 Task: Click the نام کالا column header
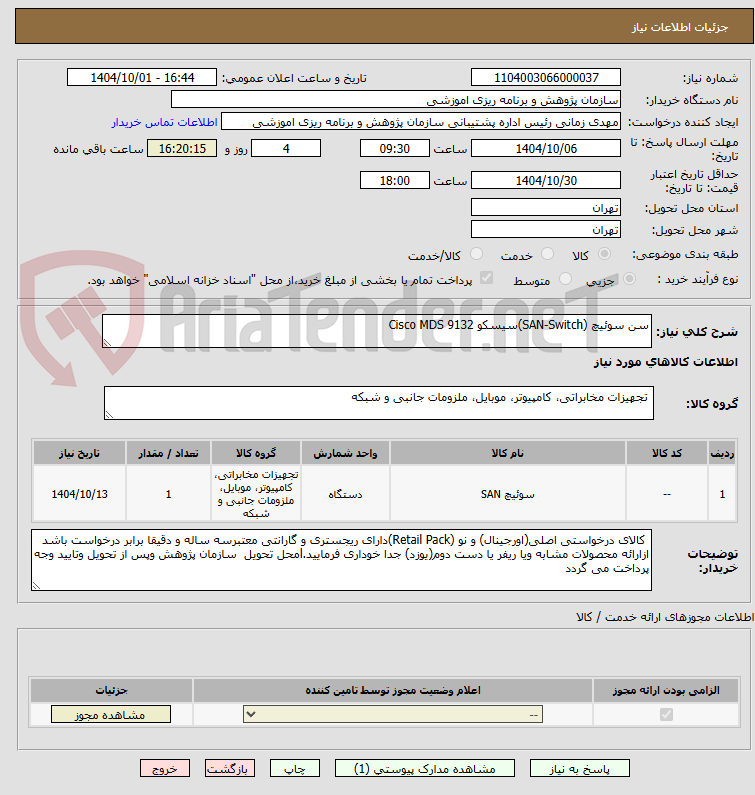(x=508, y=453)
